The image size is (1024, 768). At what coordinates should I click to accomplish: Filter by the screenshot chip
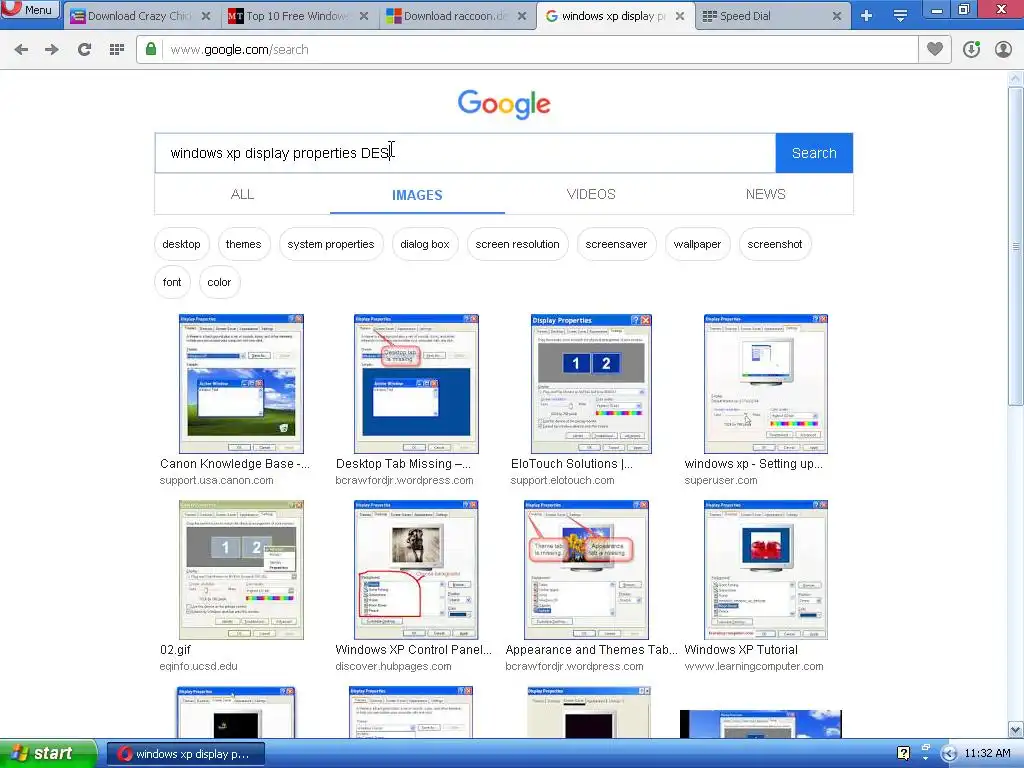pyautogui.click(x=775, y=244)
